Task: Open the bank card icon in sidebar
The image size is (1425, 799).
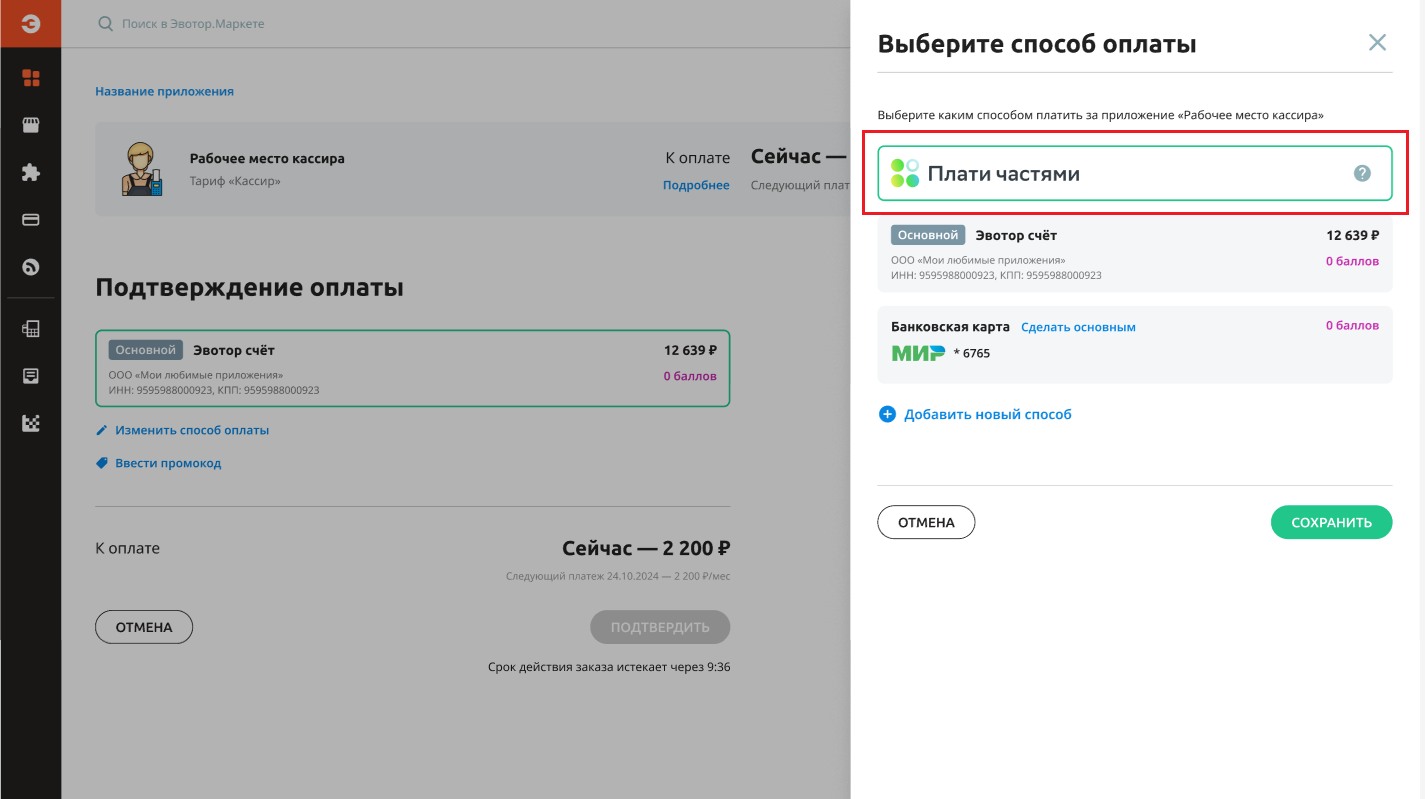Action: (31, 220)
